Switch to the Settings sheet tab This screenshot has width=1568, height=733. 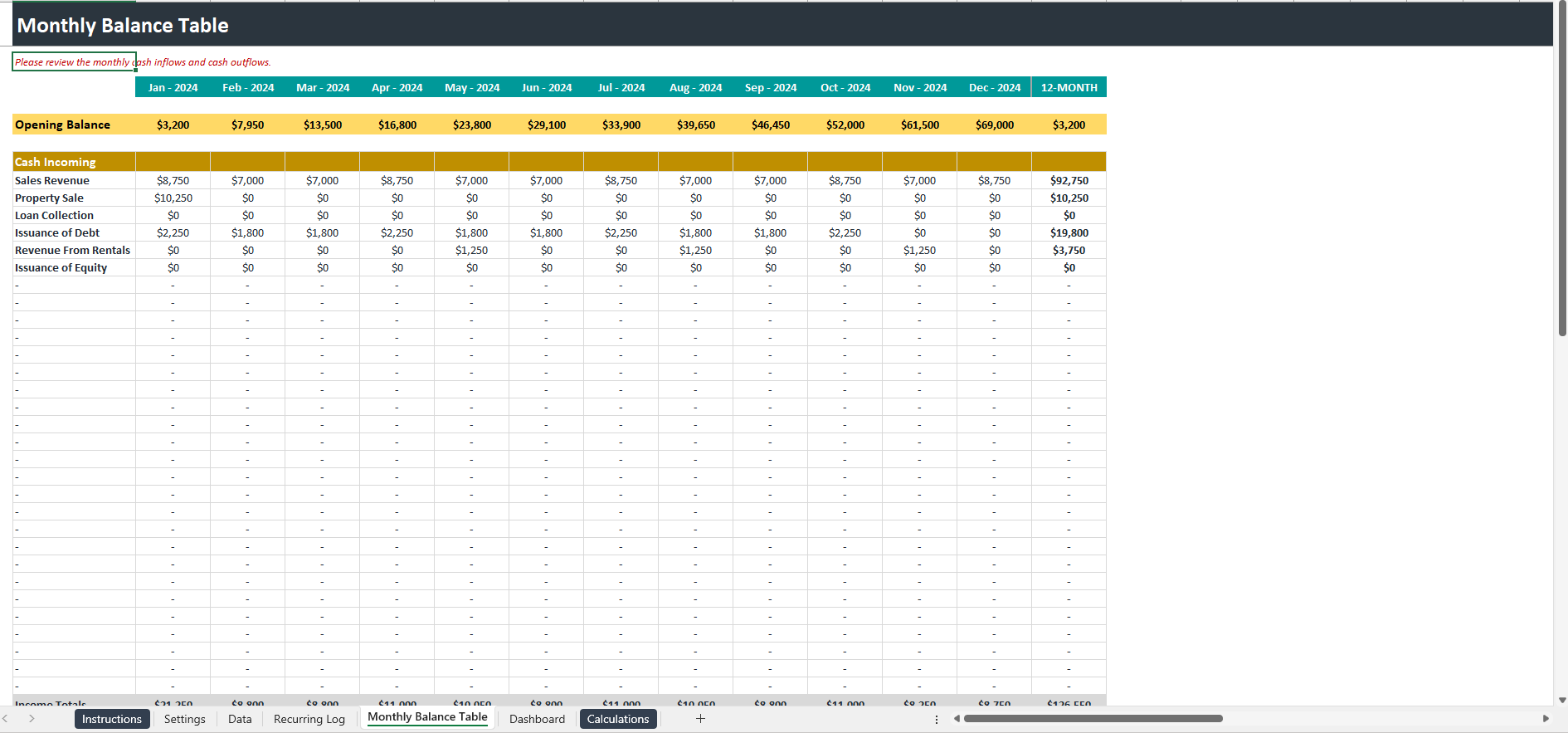click(185, 719)
